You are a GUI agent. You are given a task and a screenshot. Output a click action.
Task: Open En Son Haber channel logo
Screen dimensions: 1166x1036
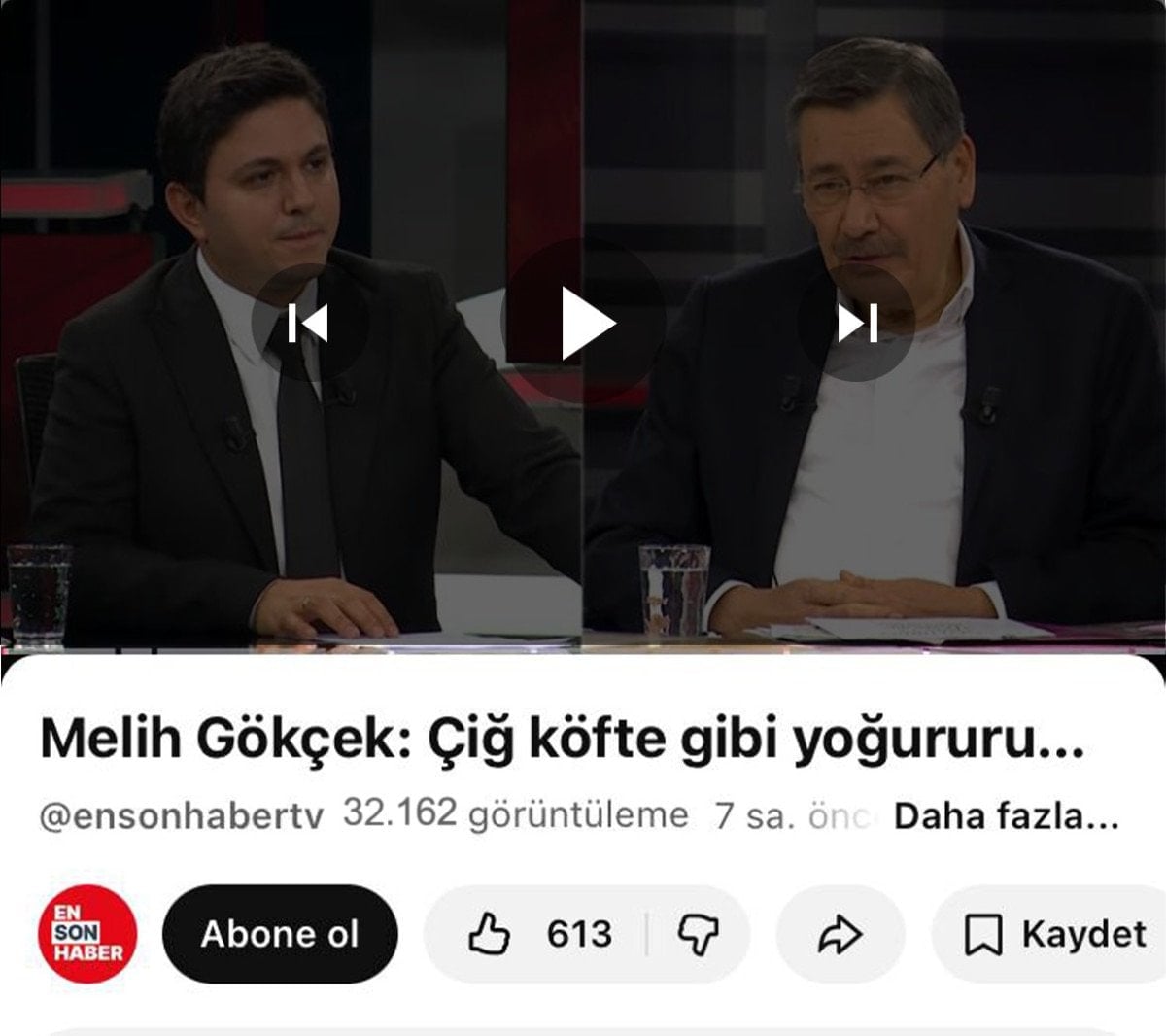tap(86, 934)
